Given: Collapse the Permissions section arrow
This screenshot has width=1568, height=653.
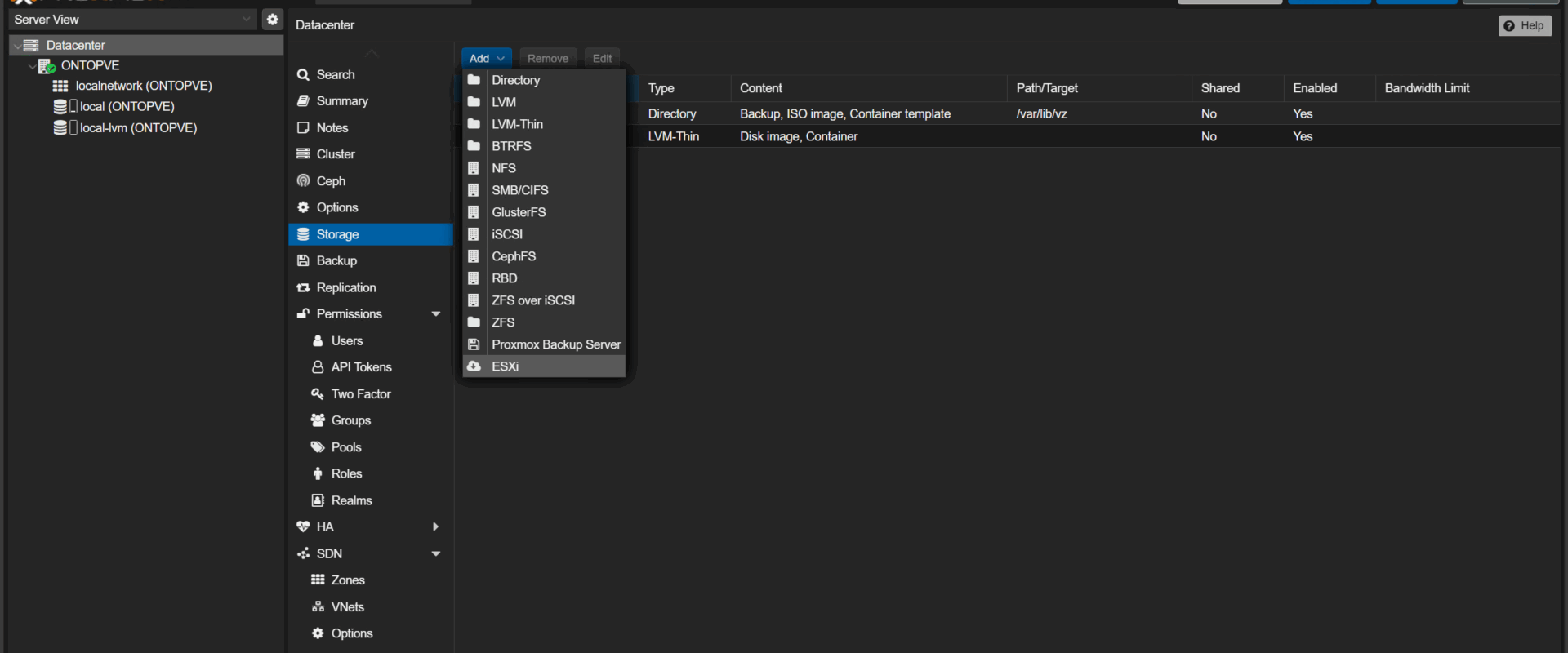Looking at the screenshot, I should click(x=436, y=313).
